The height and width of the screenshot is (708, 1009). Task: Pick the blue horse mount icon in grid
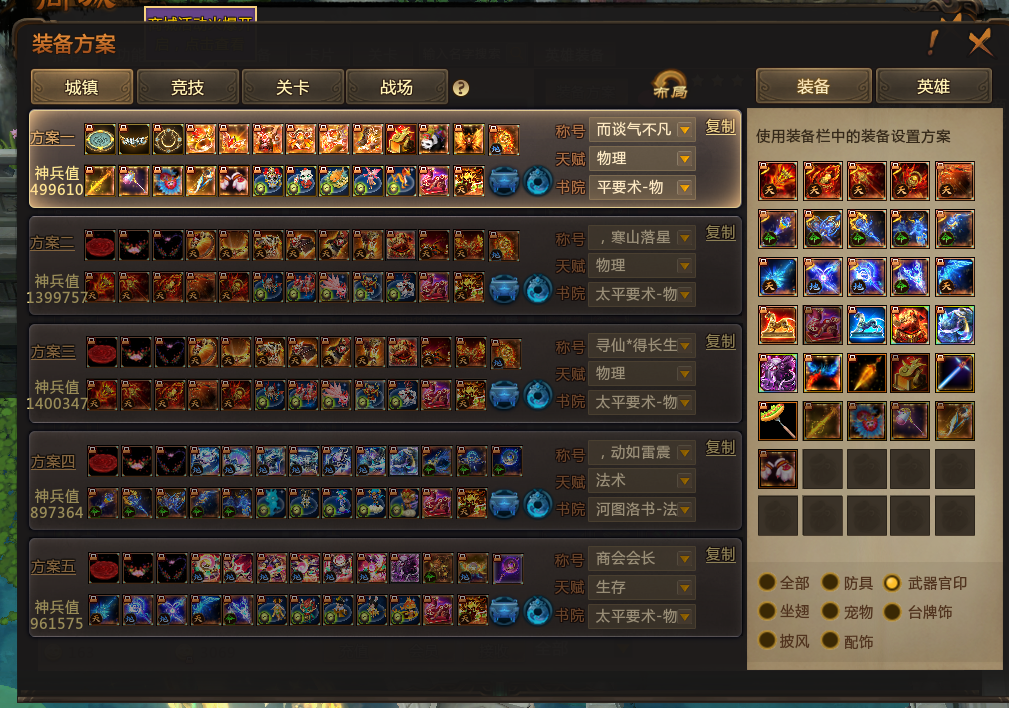(x=866, y=325)
